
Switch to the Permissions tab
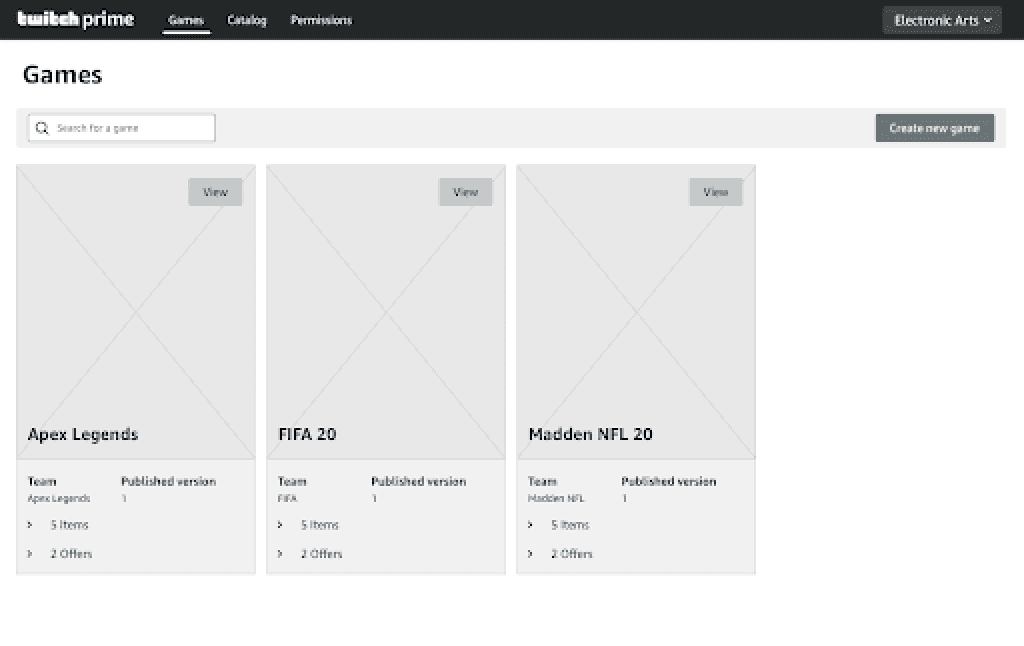point(321,20)
